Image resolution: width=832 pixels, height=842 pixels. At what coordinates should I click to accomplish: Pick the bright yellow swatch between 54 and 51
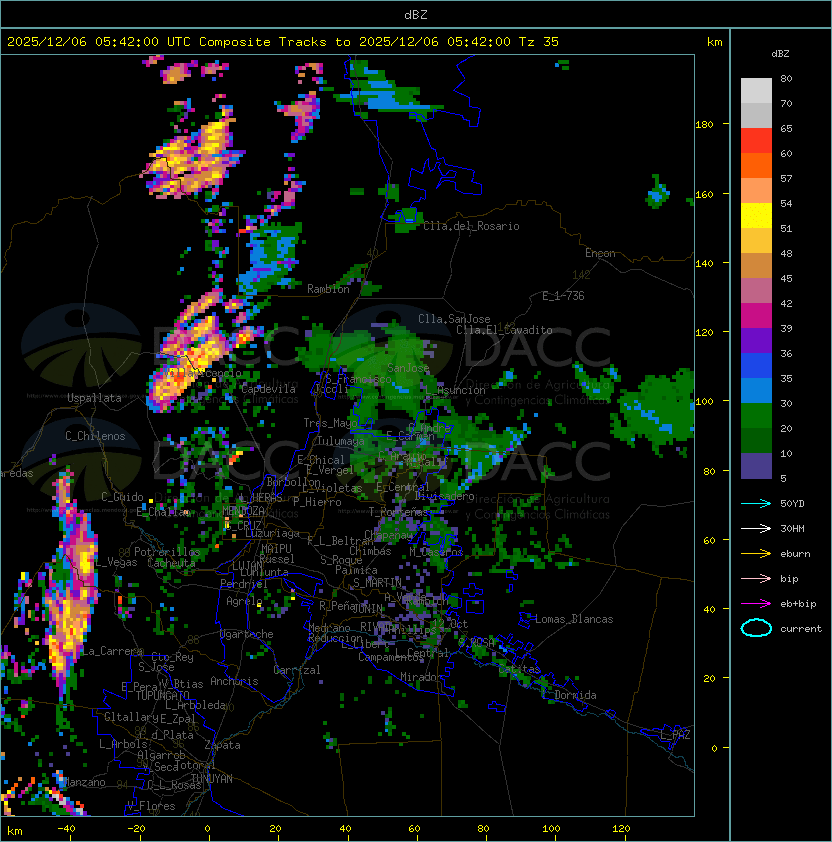pyautogui.click(x=756, y=215)
